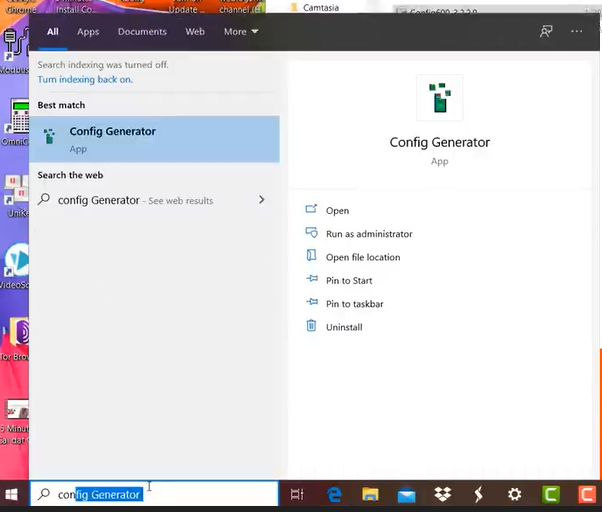Click inside the taskbar search box

200,494
